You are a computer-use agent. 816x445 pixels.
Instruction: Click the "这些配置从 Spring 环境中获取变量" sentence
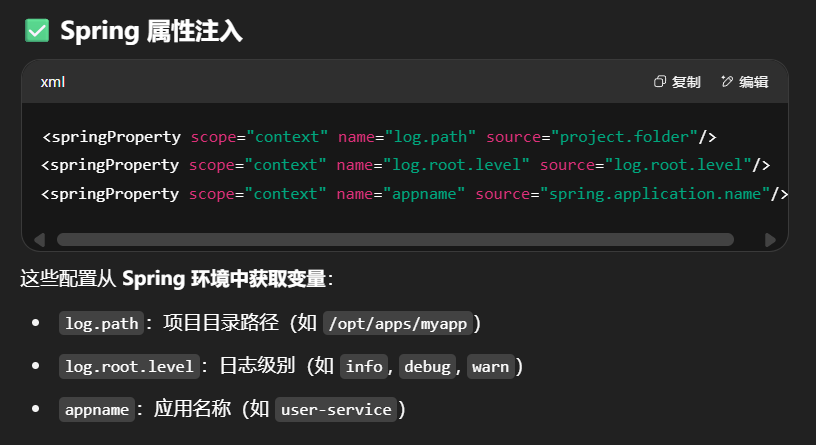177,279
